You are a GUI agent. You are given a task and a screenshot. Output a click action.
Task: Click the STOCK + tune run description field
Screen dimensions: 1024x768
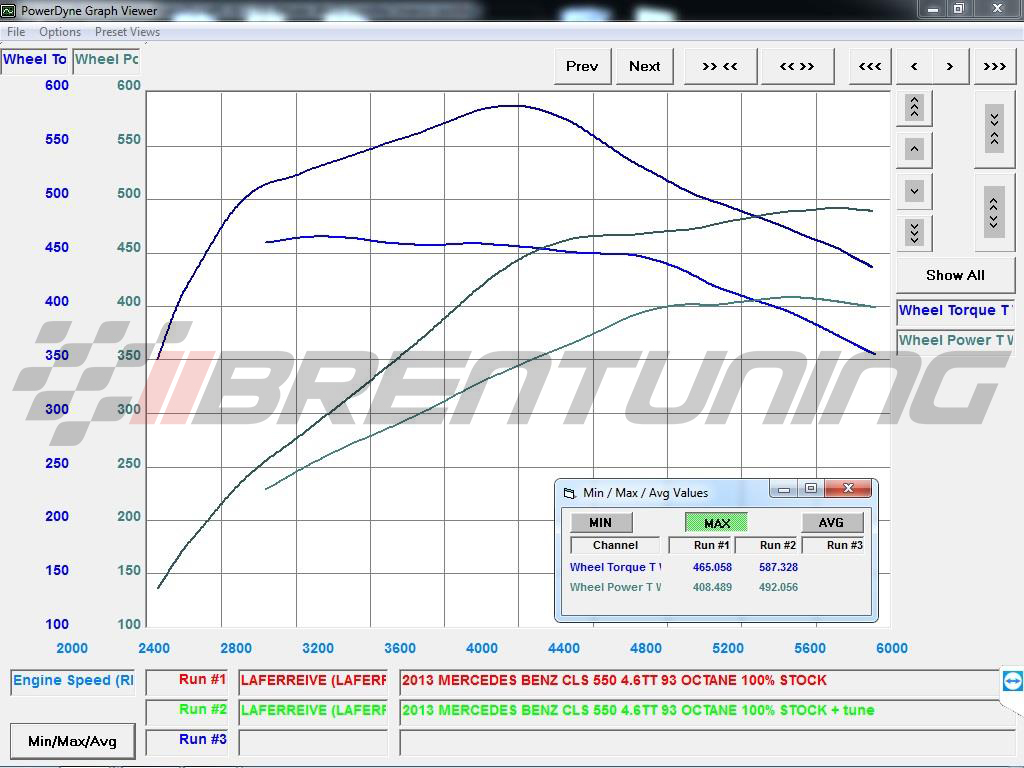pyautogui.click(x=699, y=711)
